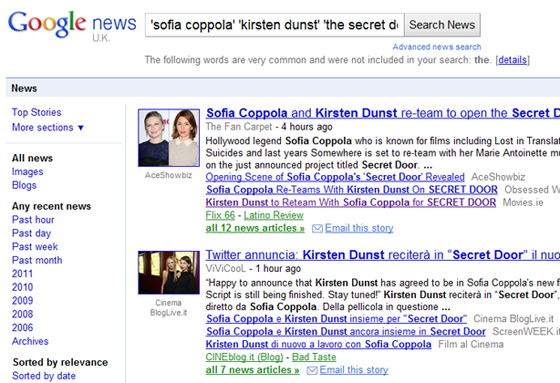Screen dimensions: 560x383
Task: Open the details link about excluded words
Action: click(x=512, y=60)
